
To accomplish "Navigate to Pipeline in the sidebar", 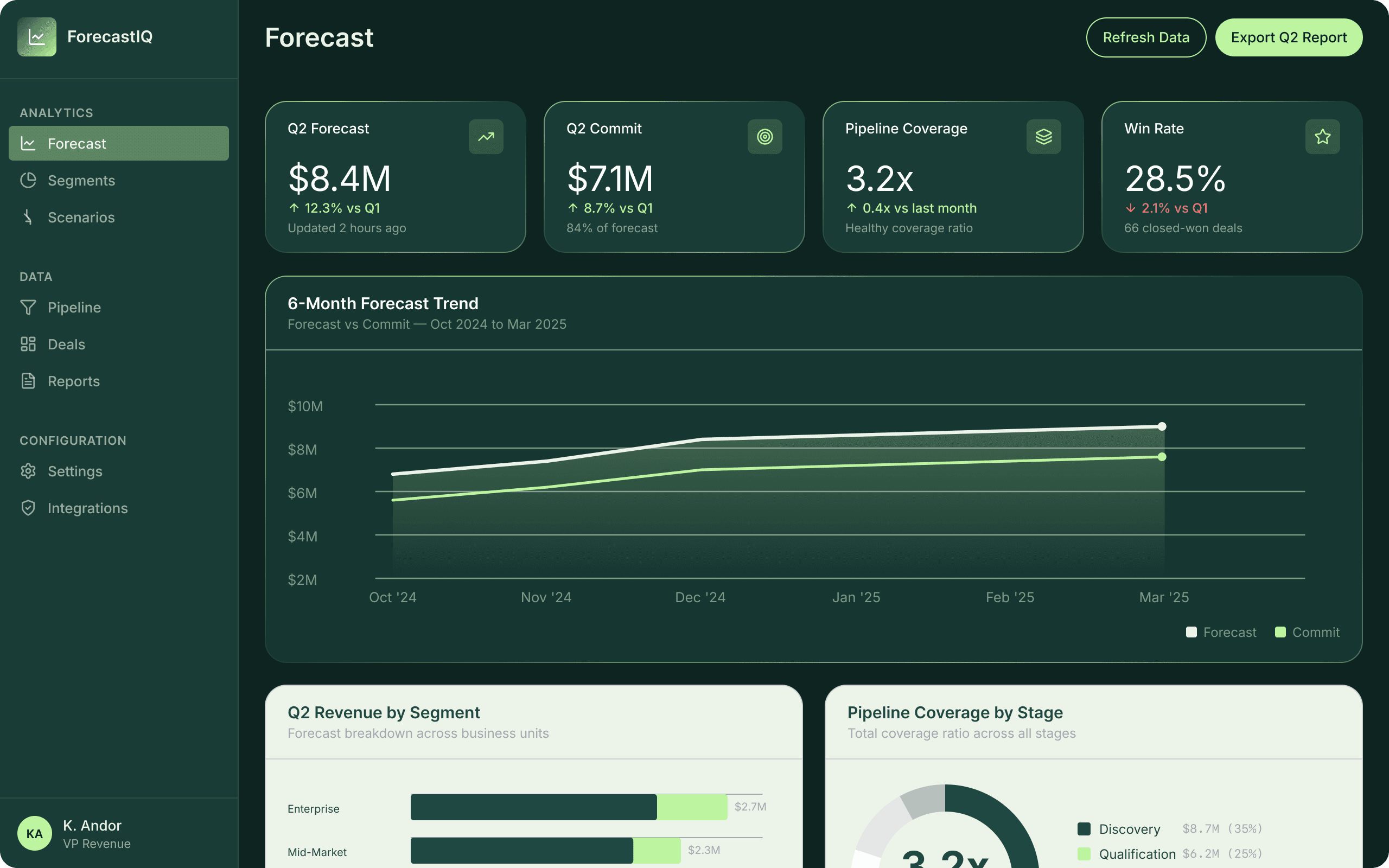I will (119, 307).
